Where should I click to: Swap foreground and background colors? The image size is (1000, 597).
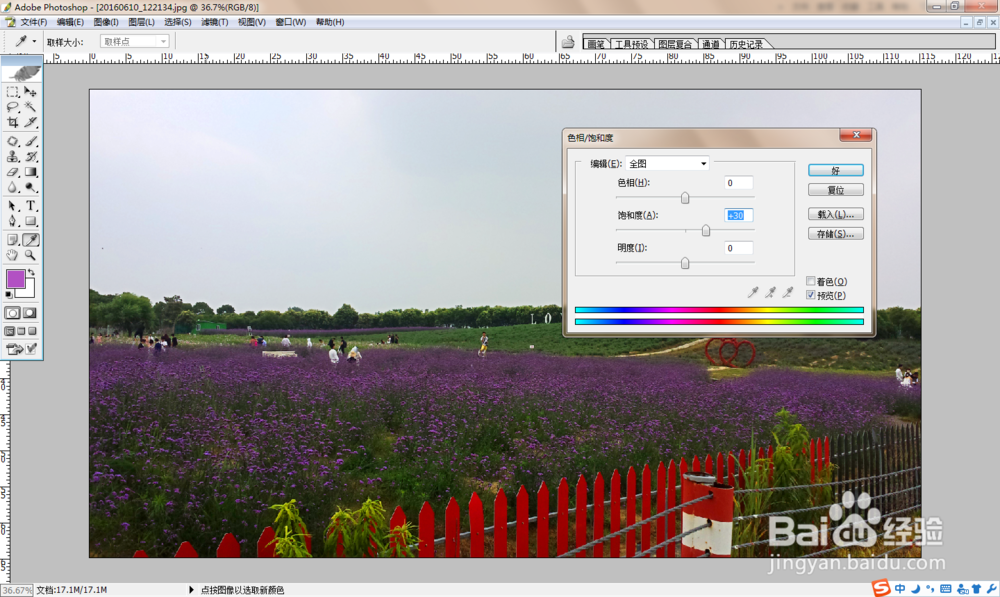pyautogui.click(x=31, y=272)
